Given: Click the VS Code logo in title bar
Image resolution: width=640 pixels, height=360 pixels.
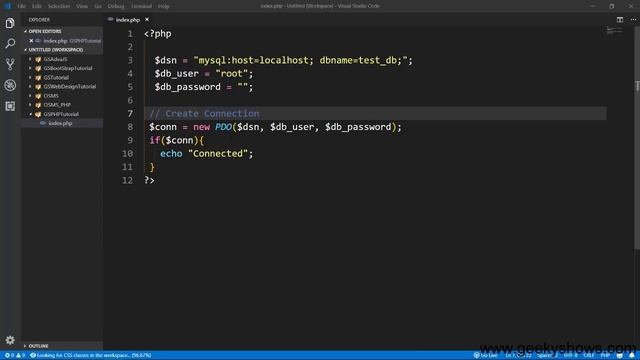Looking at the screenshot, I should click(7, 6).
